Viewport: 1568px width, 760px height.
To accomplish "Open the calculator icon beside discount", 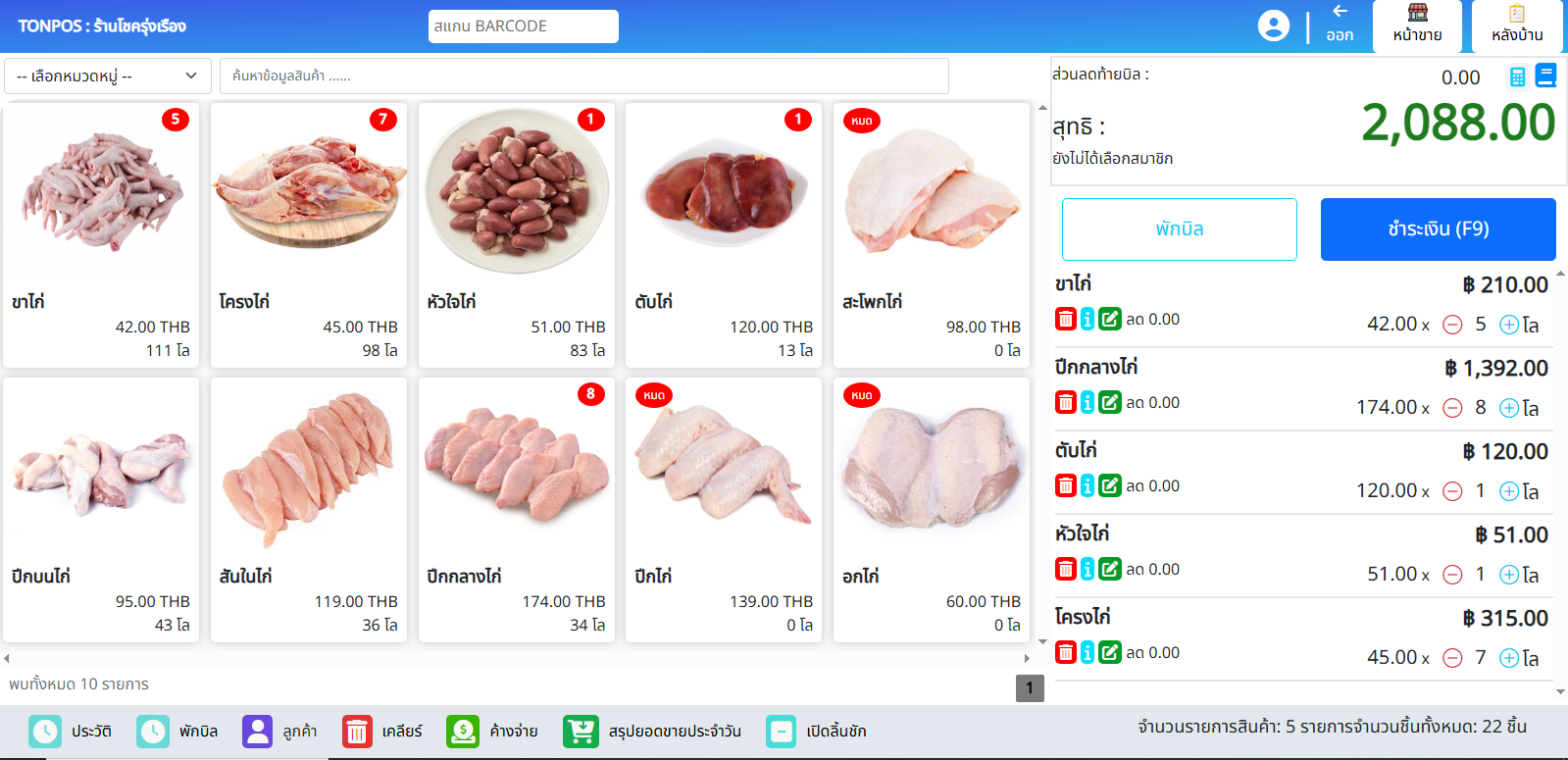I will [x=1517, y=76].
